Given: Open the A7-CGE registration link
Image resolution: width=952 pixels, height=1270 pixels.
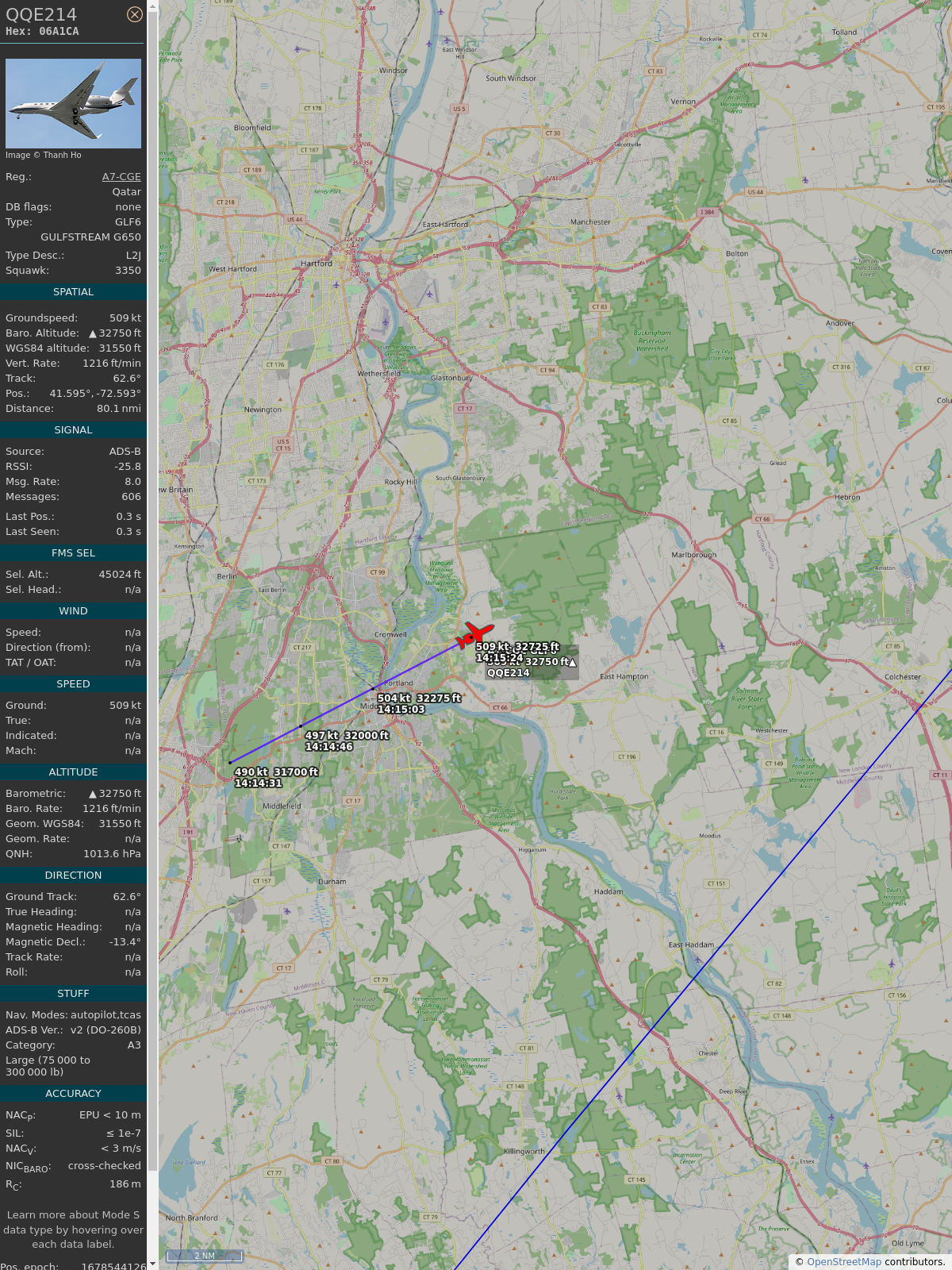Looking at the screenshot, I should point(121,177).
